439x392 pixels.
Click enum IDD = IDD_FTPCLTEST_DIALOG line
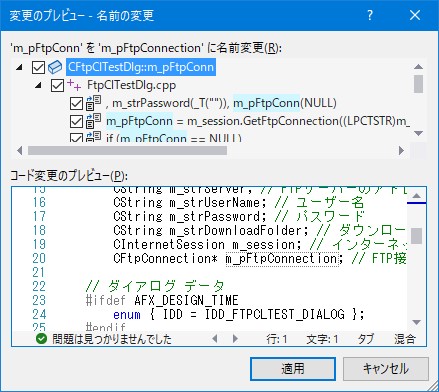pos(239,314)
